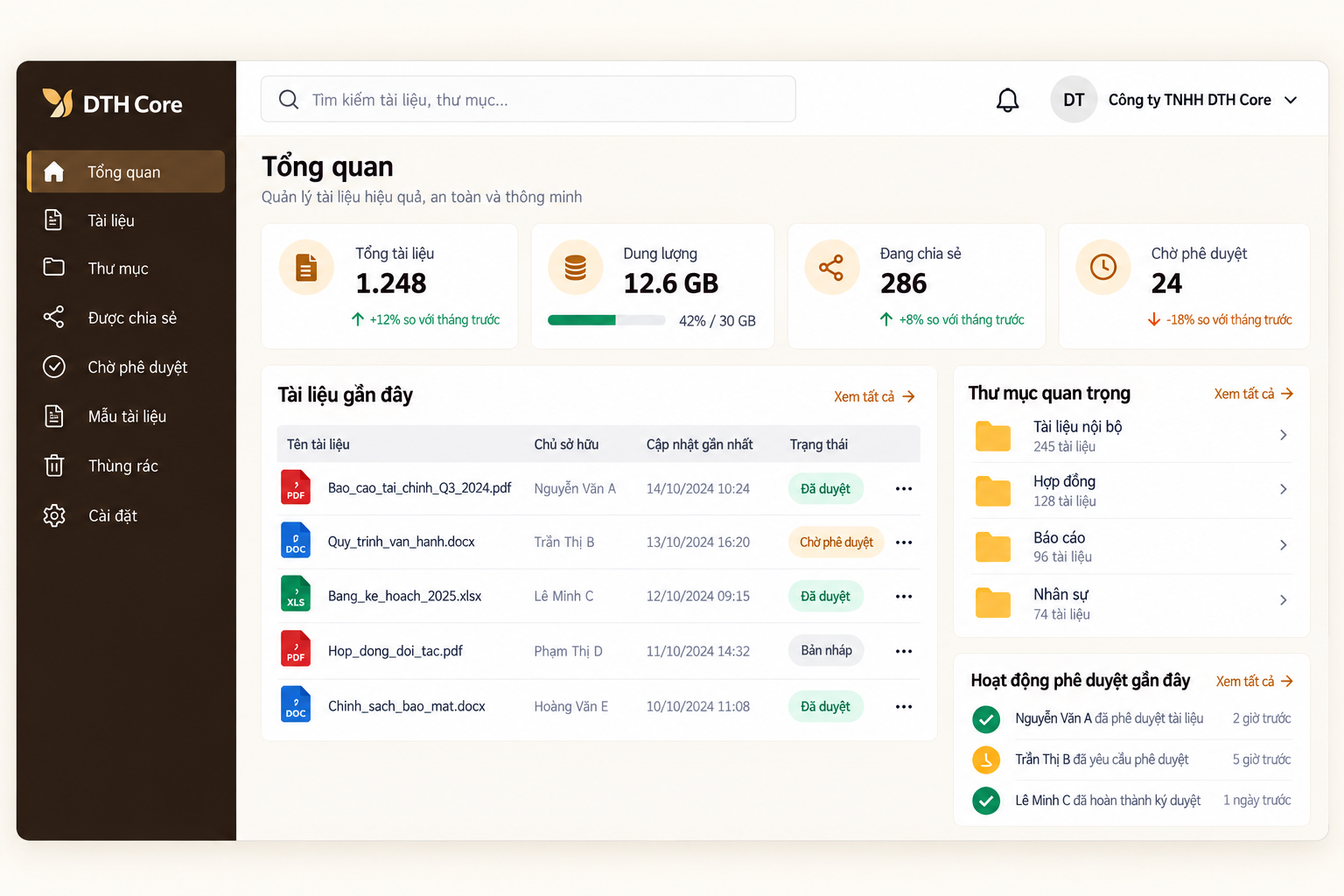Viewport: 1344px width, 896px height.
Task: Click the PDF icon for Bao_cao_tai_chinh_Q3_2024.pdf
Action: coord(296,487)
